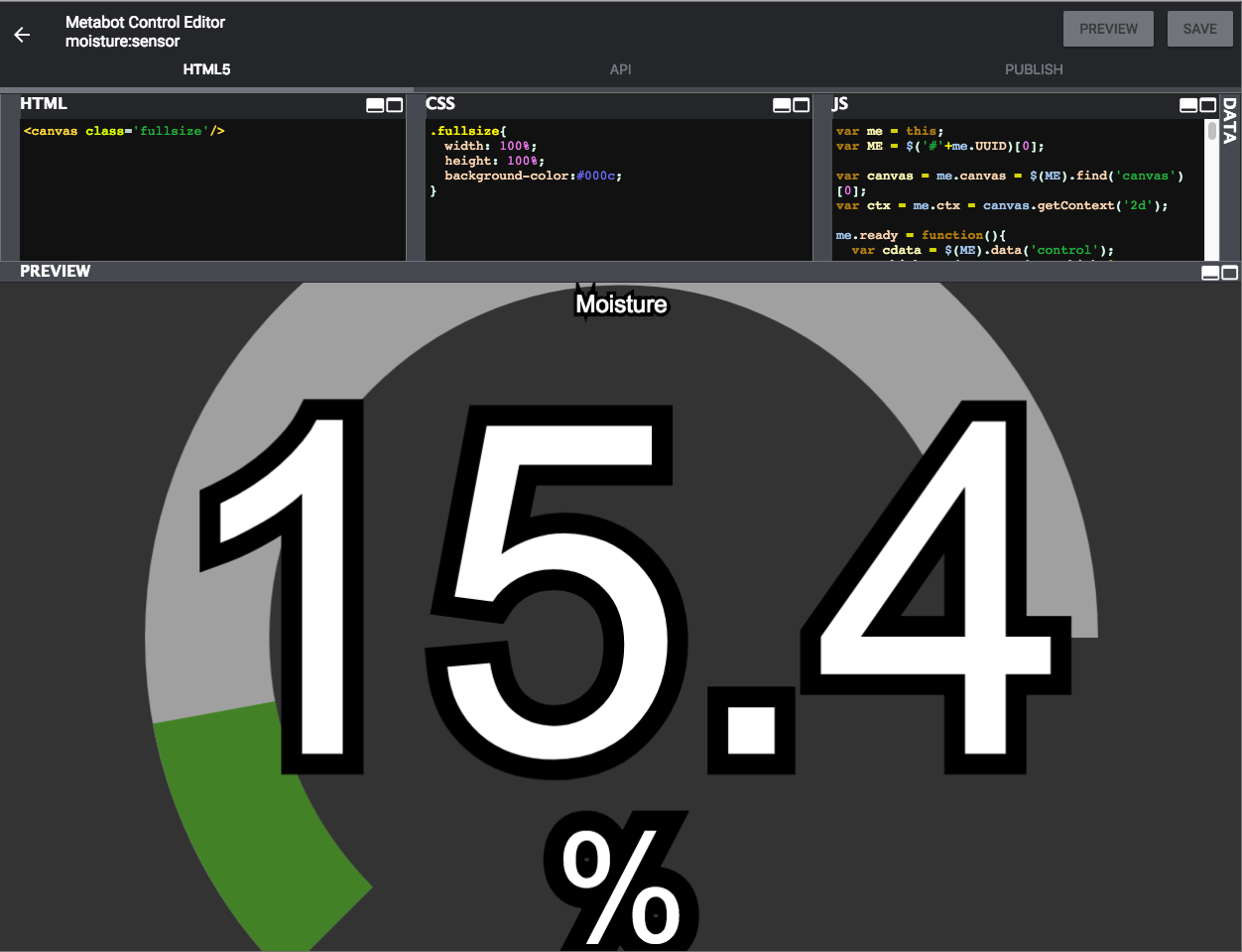Viewport: 1242px width, 952px height.
Task: Maximize the JS panel
Action: coord(1208,105)
